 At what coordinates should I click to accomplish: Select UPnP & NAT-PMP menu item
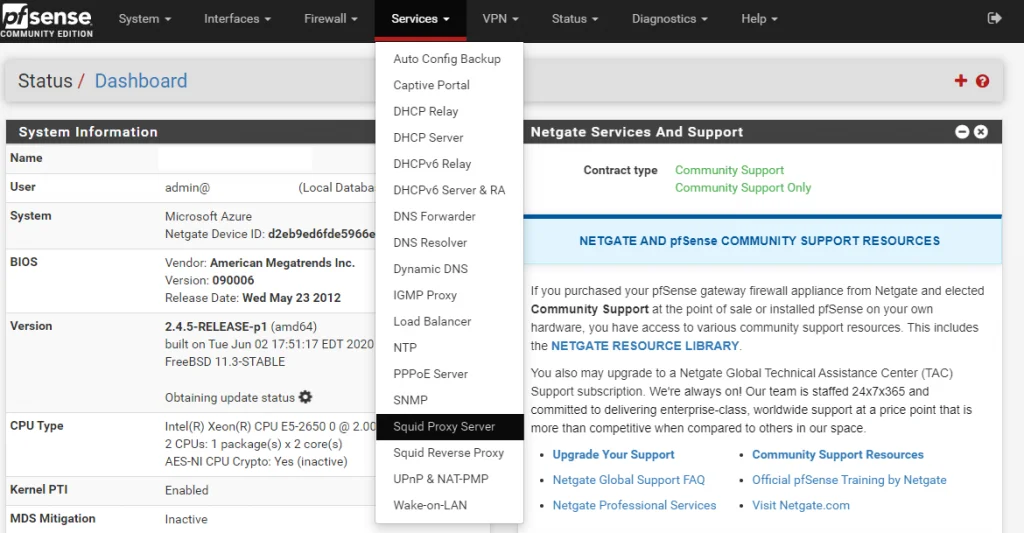pos(449,479)
